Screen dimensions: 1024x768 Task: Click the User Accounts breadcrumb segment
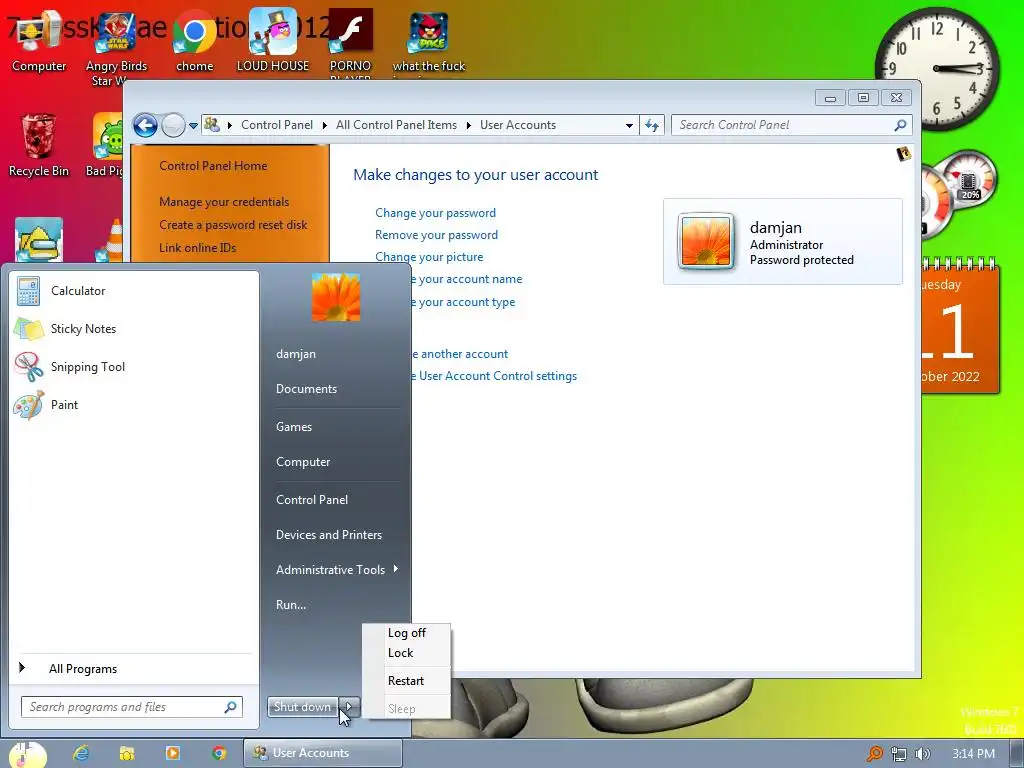coord(518,125)
